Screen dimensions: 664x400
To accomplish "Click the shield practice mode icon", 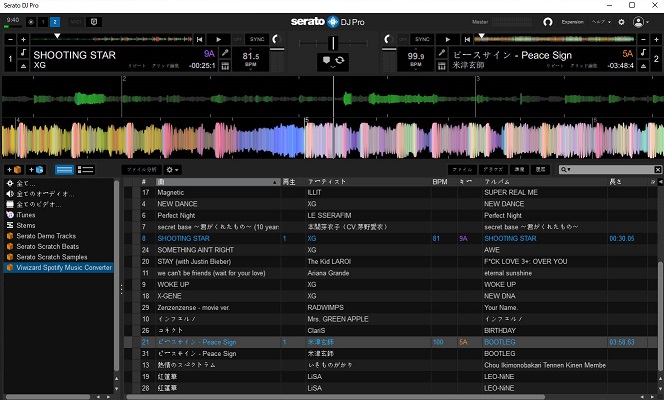I will coord(94,22).
